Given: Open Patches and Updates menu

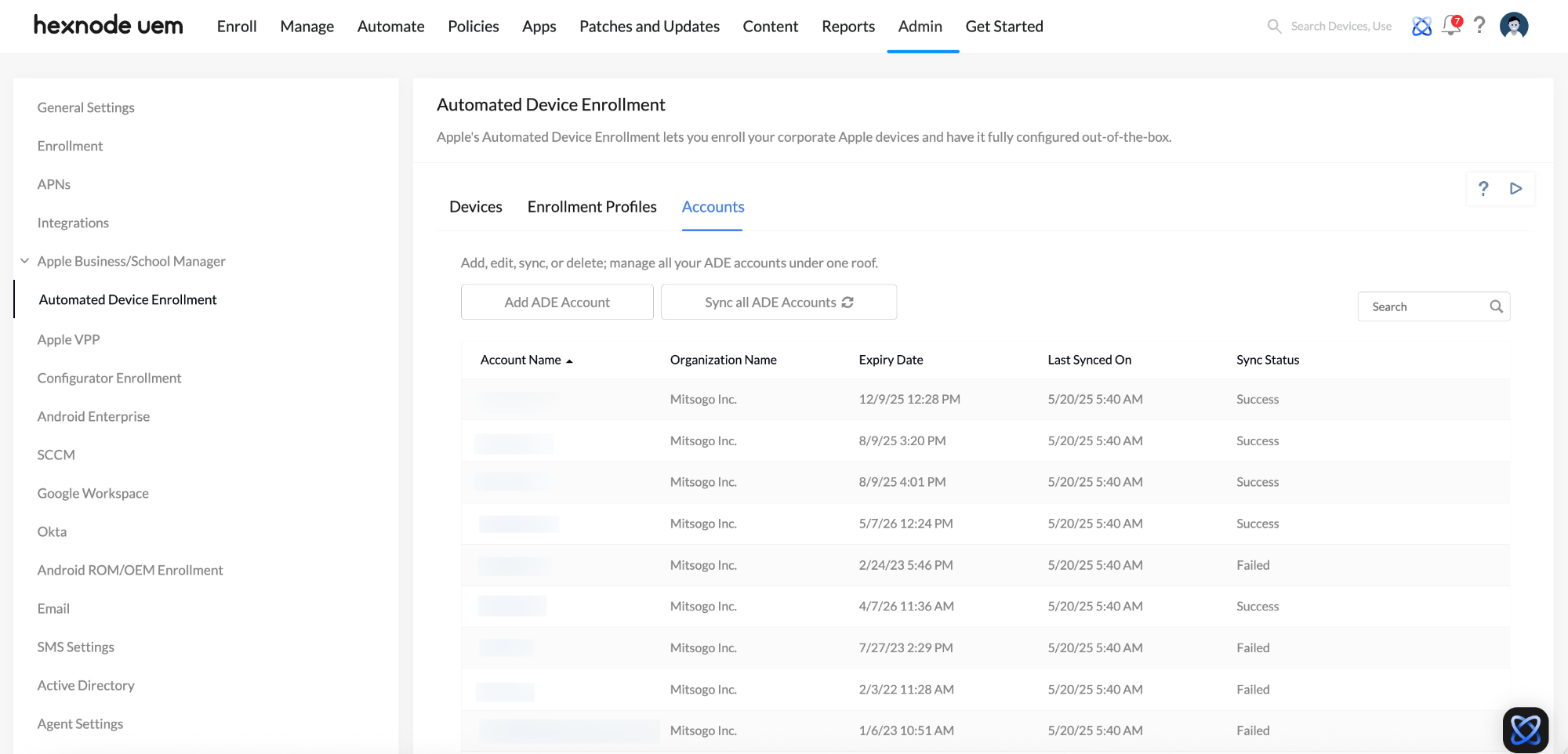Looking at the screenshot, I should [649, 27].
